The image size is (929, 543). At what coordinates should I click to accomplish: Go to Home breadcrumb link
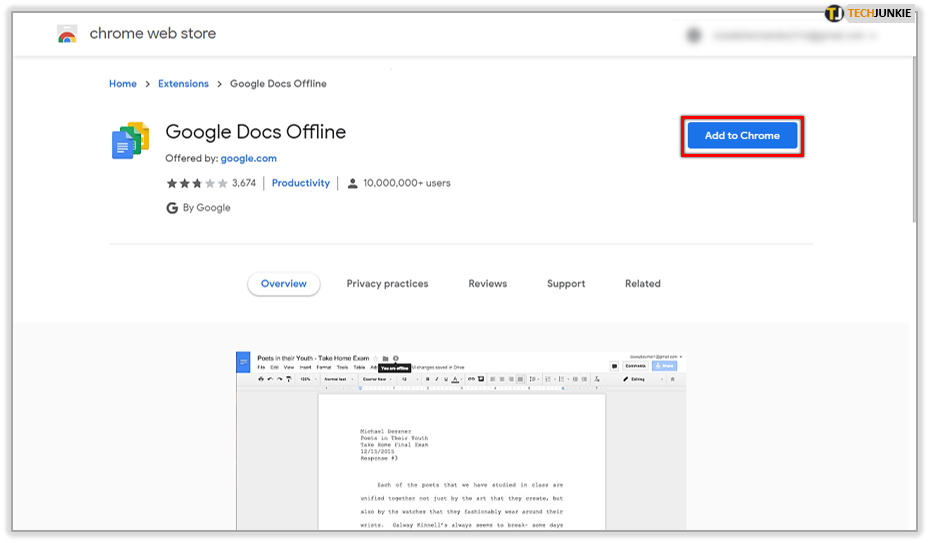pos(123,84)
